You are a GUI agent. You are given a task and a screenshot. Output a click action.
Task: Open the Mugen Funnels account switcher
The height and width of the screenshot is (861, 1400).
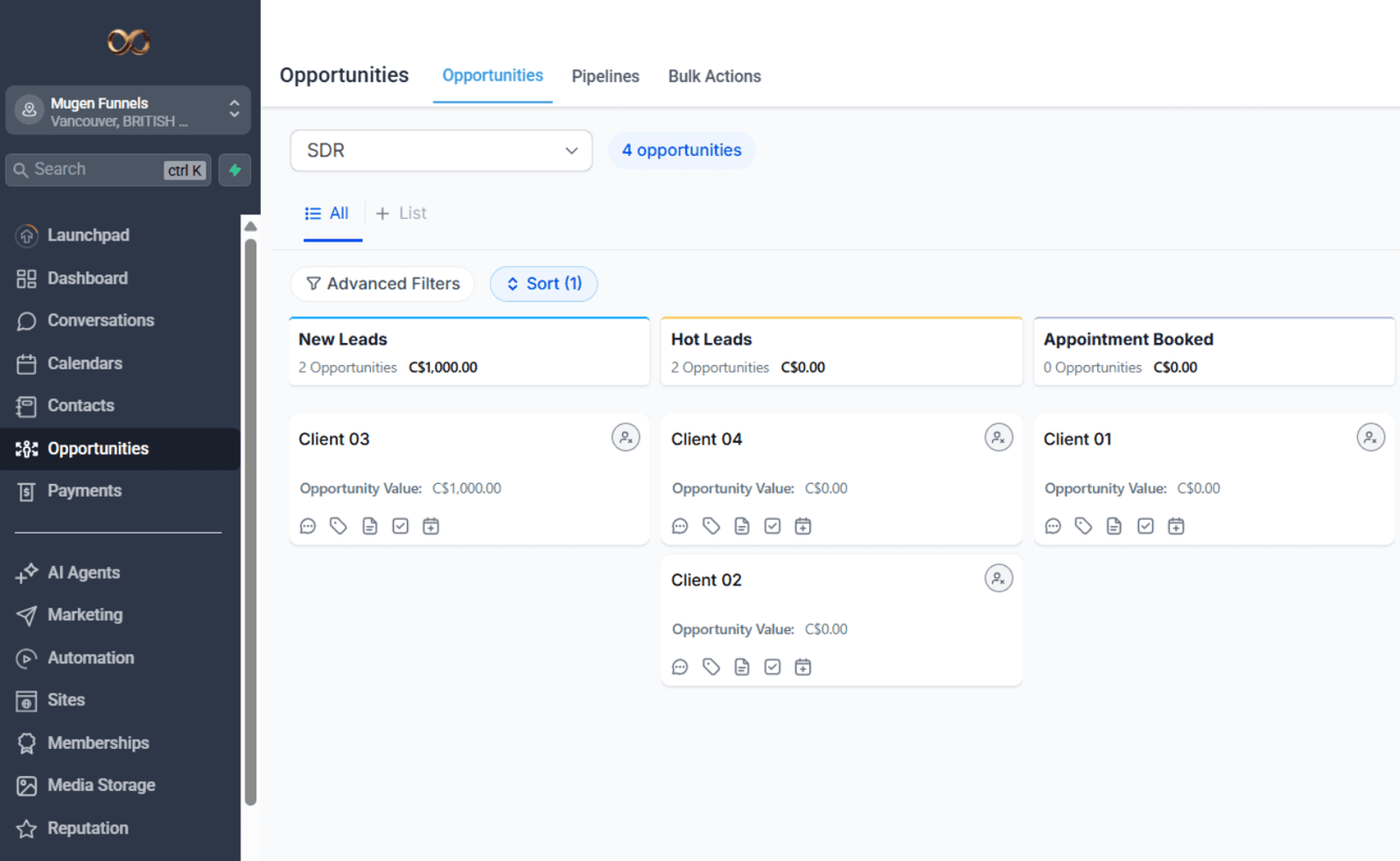tap(128, 110)
